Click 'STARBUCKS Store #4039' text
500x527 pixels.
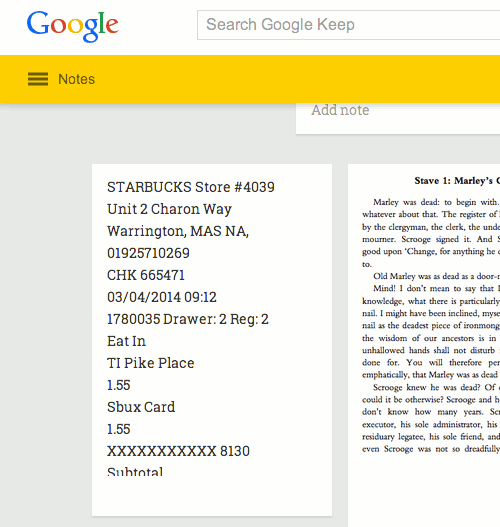[x=191, y=187]
